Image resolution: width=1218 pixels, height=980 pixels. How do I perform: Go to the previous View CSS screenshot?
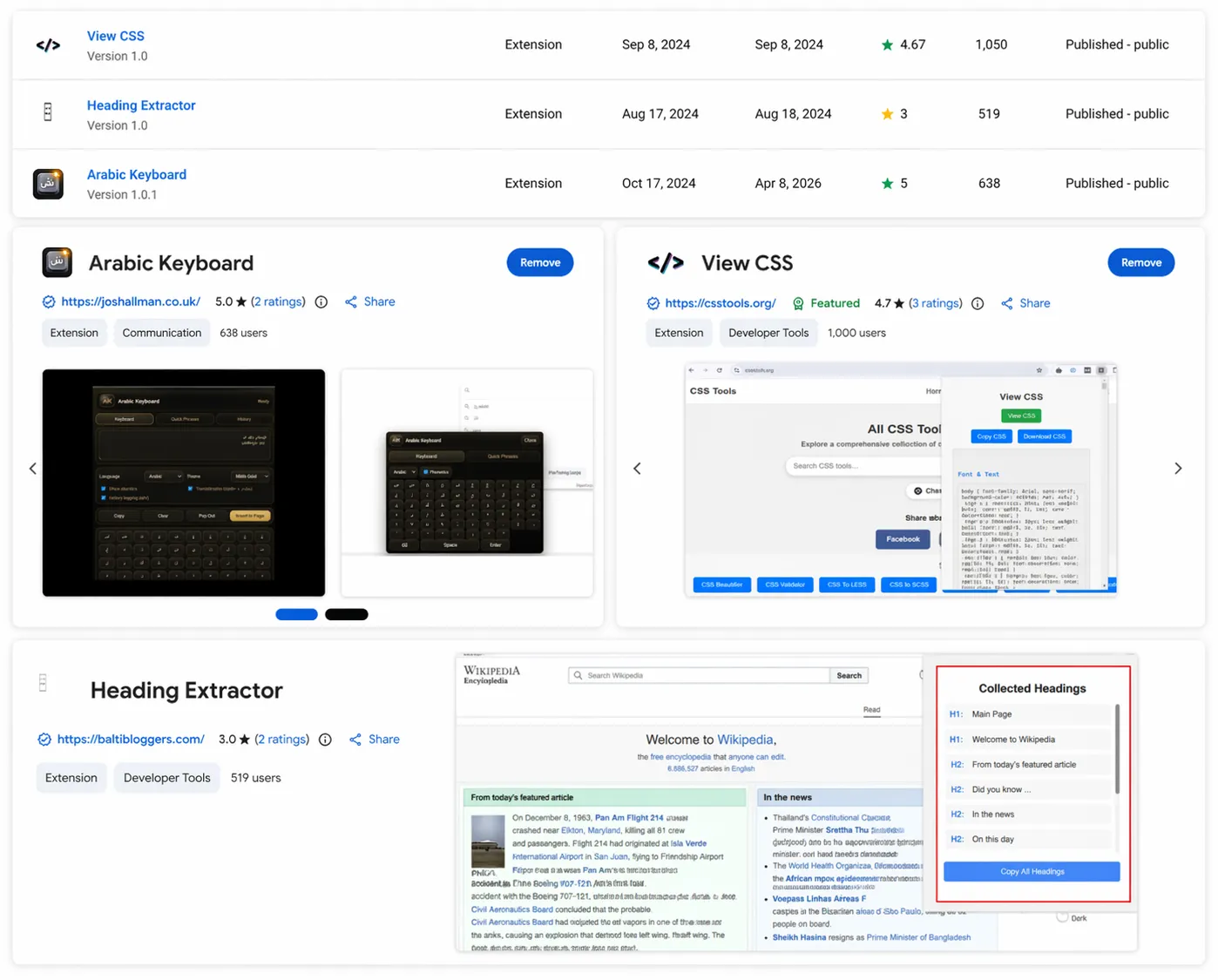(x=637, y=469)
